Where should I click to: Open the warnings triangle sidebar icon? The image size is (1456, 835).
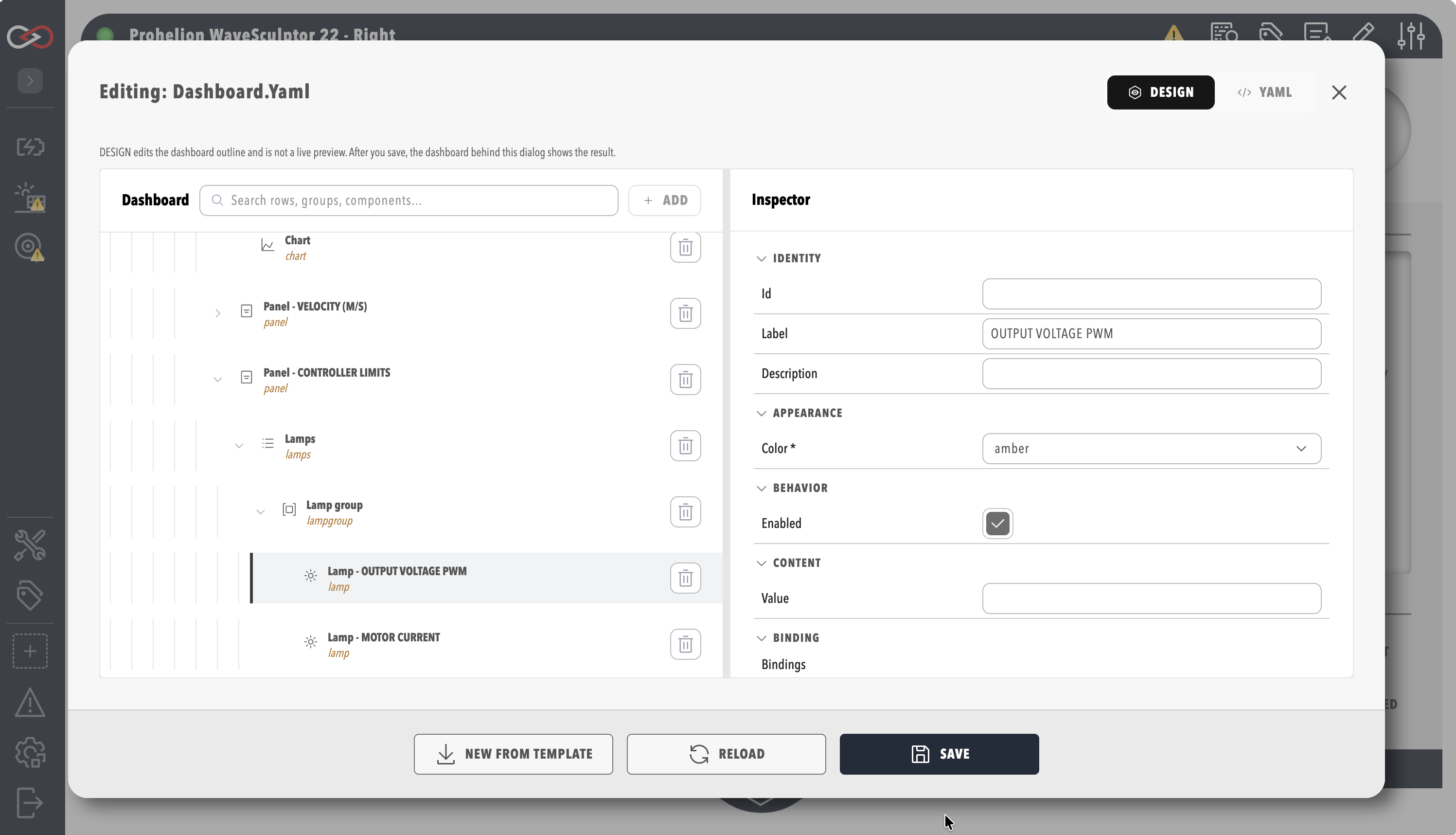coord(30,703)
